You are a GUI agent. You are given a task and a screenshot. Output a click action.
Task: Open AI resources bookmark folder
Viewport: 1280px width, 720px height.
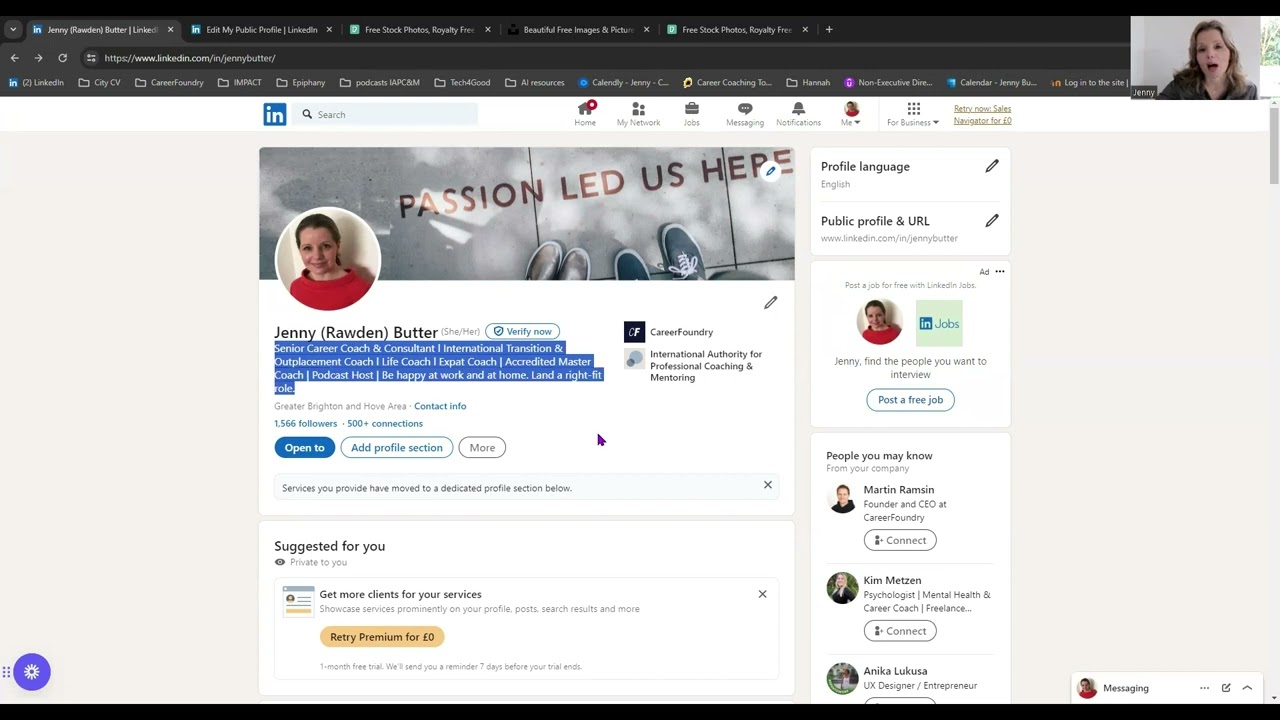(534, 82)
